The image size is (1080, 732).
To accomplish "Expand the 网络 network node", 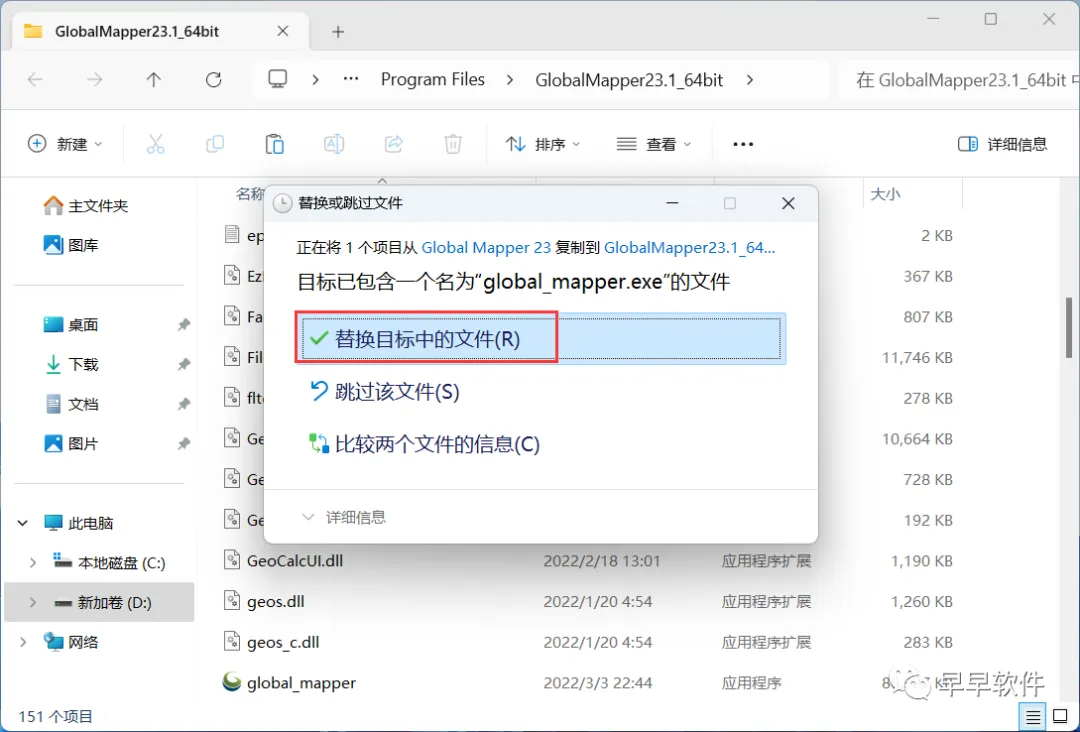I will [x=23, y=642].
